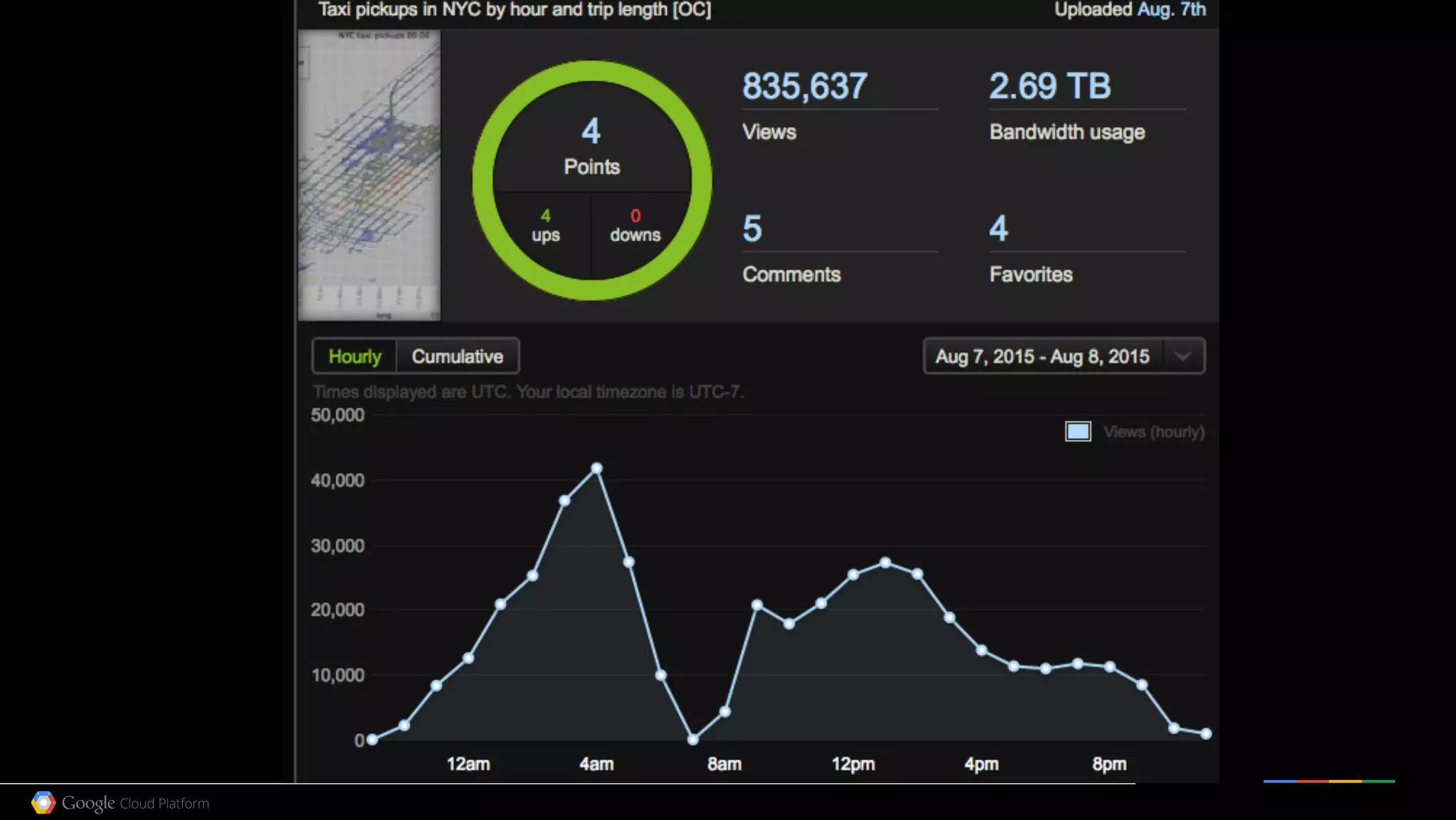Open the 4 Favorites stat
Image resolution: width=1456 pixels, height=820 pixels.
998,229
